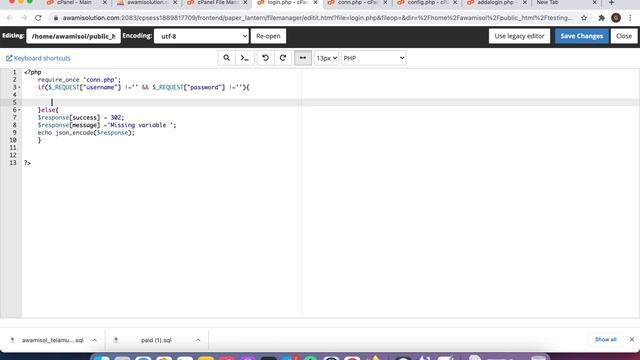The image size is (640, 360).
Task: Go back in browser history
Action: click(10, 18)
